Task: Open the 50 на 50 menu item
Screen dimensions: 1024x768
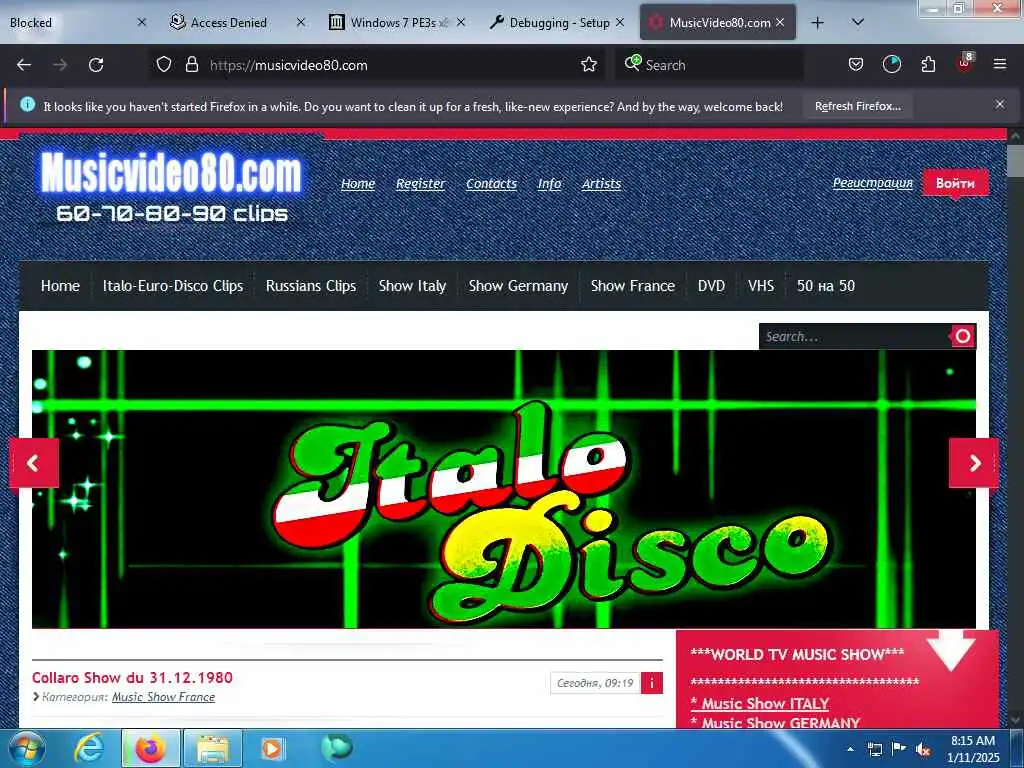Action: [825, 286]
